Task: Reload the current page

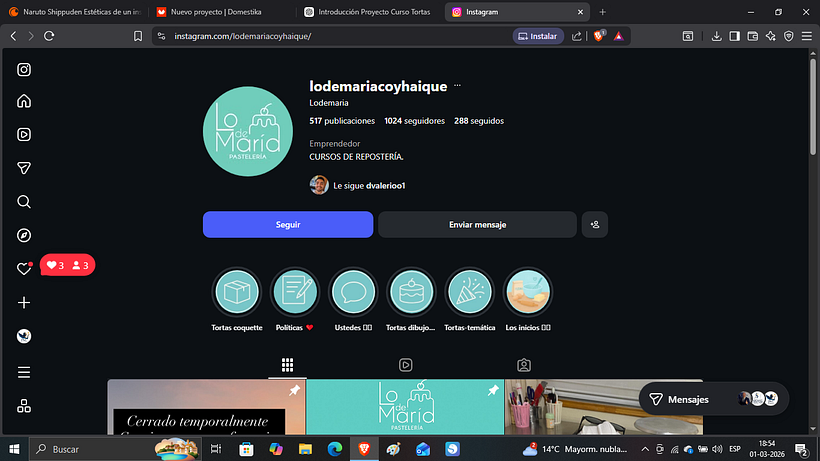Action: point(49,36)
